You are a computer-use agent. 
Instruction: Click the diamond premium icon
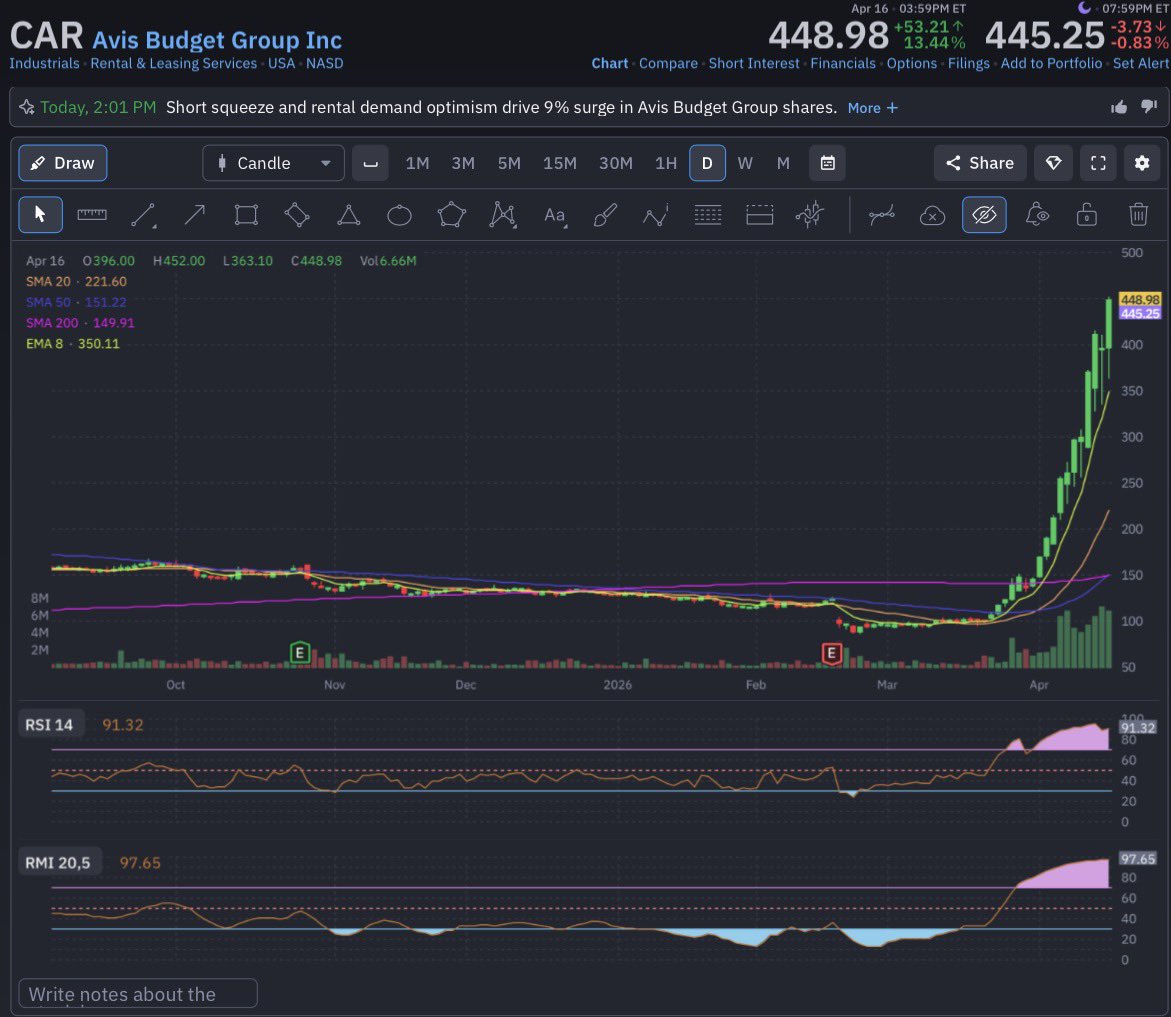pos(1053,163)
